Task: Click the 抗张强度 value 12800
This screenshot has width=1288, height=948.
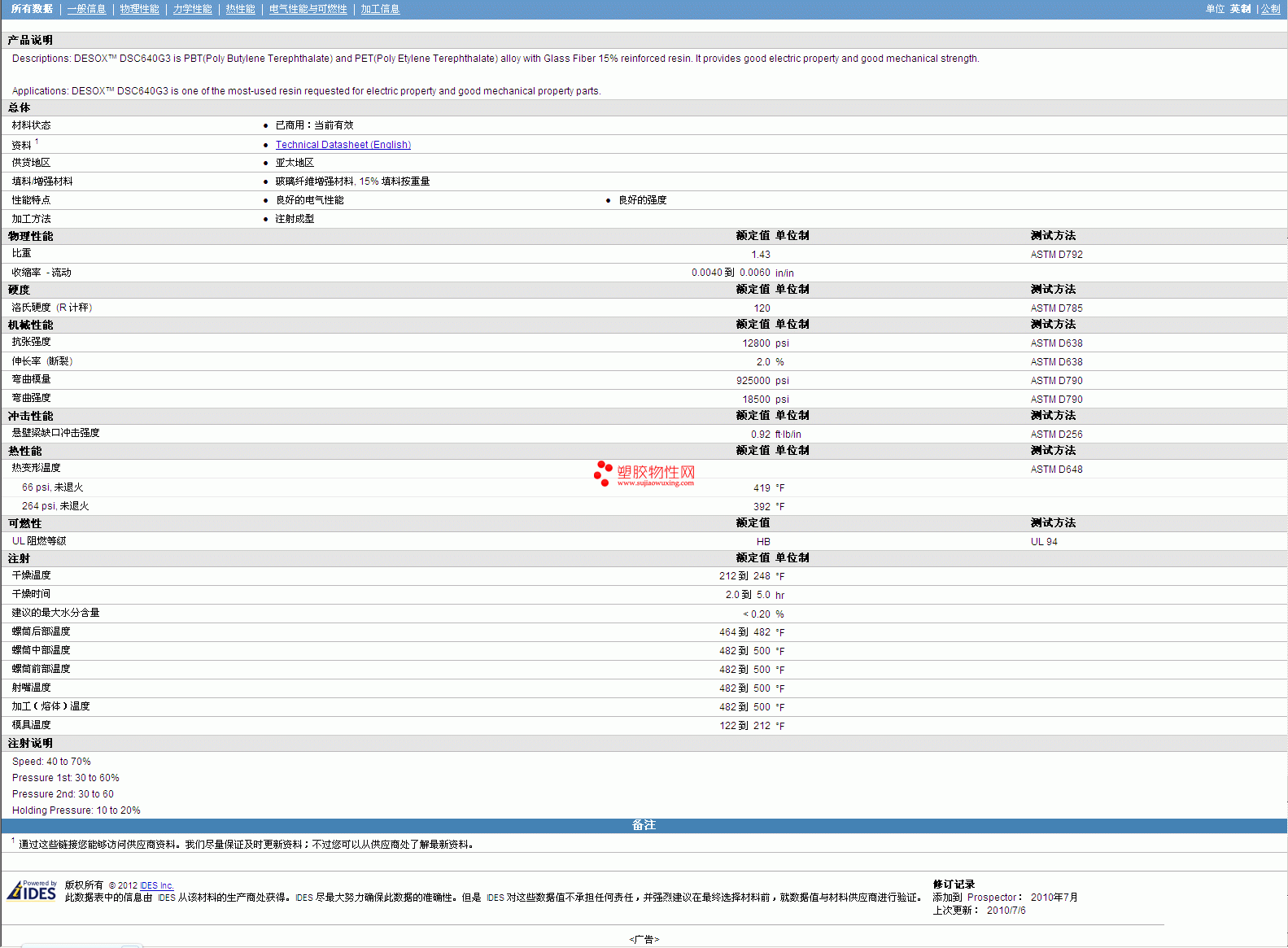Action: pyautogui.click(x=756, y=343)
